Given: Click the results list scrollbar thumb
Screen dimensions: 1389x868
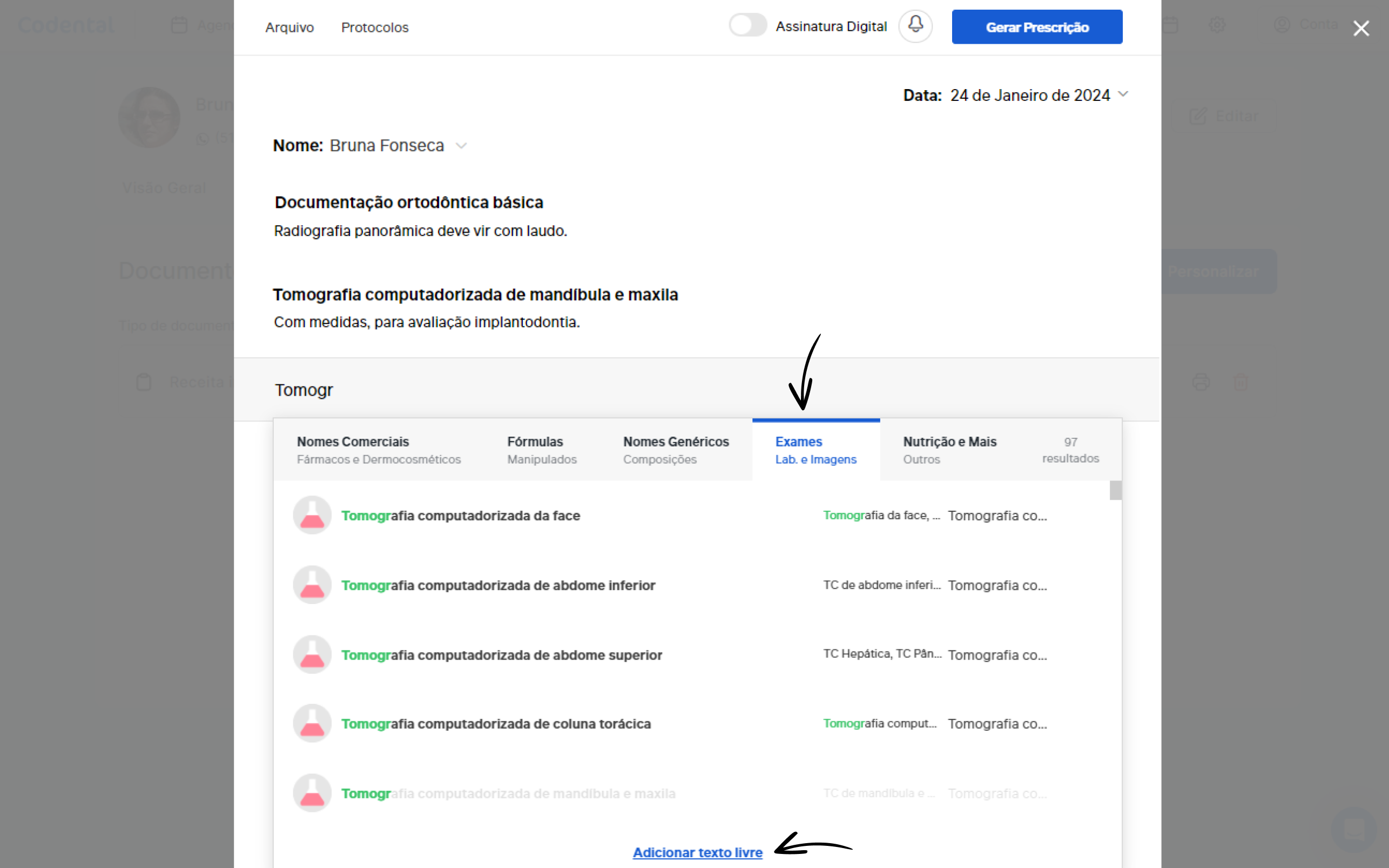Looking at the screenshot, I should pyautogui.click(x=1115, y=490).
